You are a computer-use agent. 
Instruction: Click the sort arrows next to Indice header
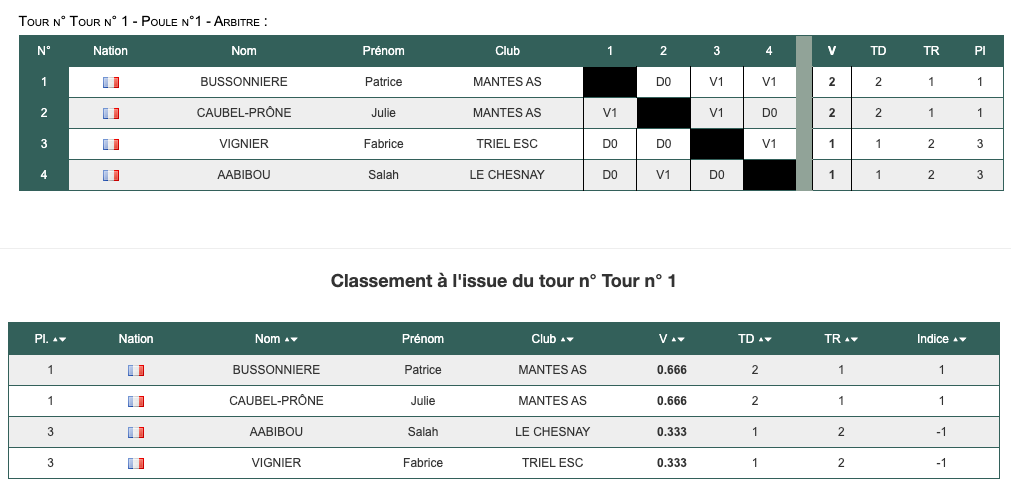(x=959, y=339)
